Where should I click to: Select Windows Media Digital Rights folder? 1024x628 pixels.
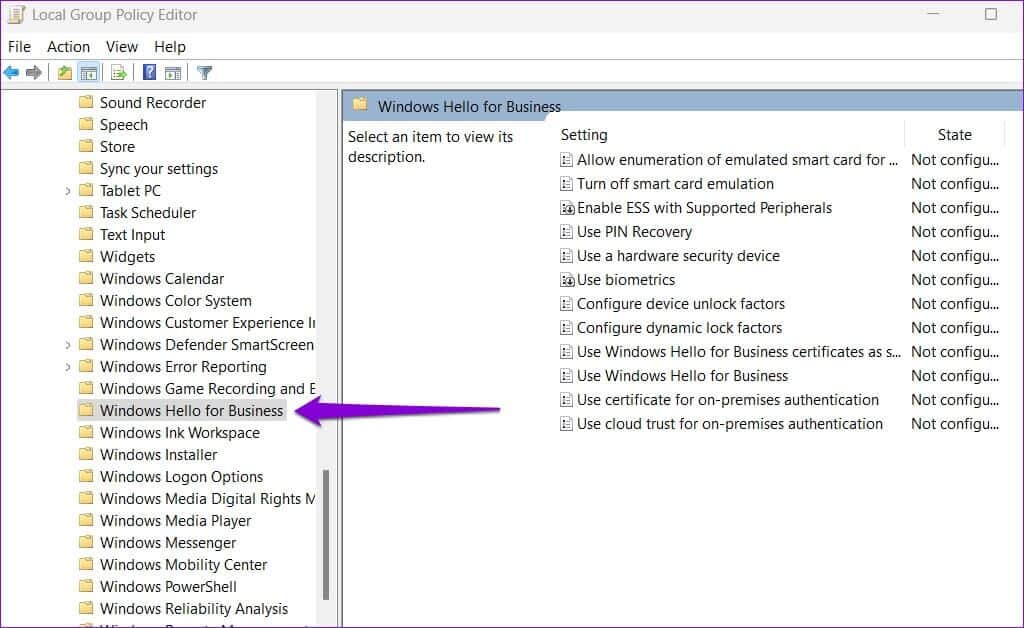[207, 499]
